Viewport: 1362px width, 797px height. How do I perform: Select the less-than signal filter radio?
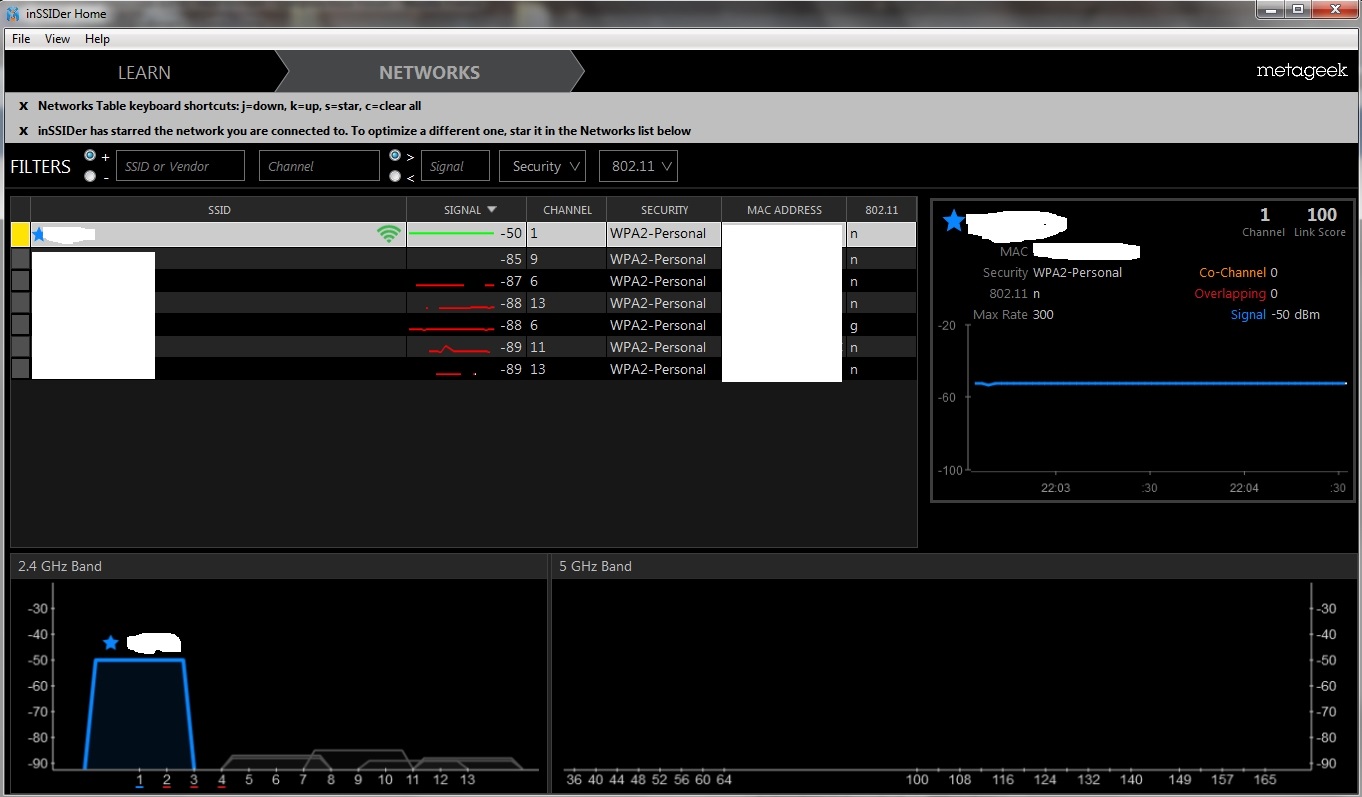coord(395,177)
